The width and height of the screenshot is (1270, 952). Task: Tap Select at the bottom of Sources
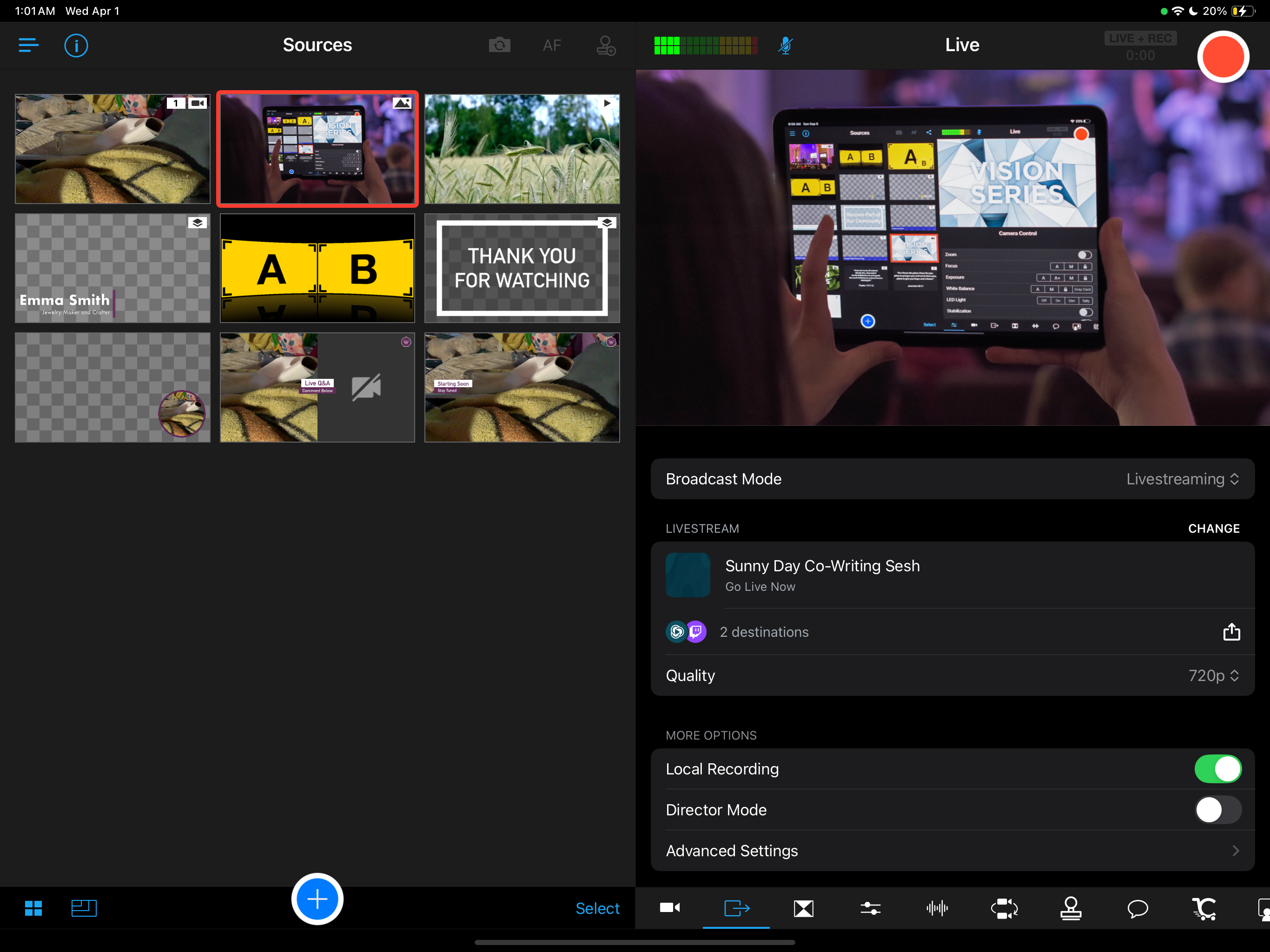(597, 908)
